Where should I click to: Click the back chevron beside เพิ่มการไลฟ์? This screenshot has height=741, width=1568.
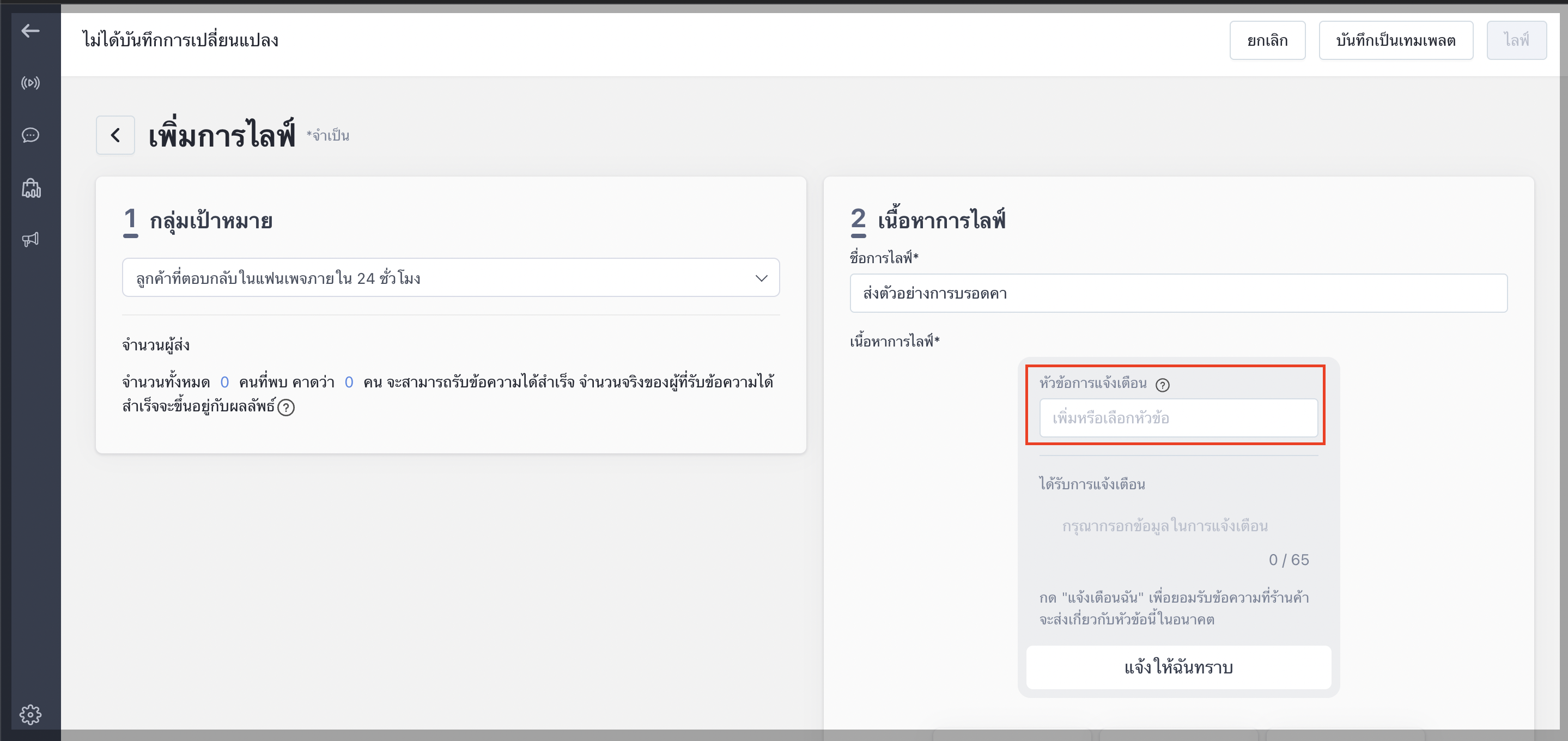point(115,135)
